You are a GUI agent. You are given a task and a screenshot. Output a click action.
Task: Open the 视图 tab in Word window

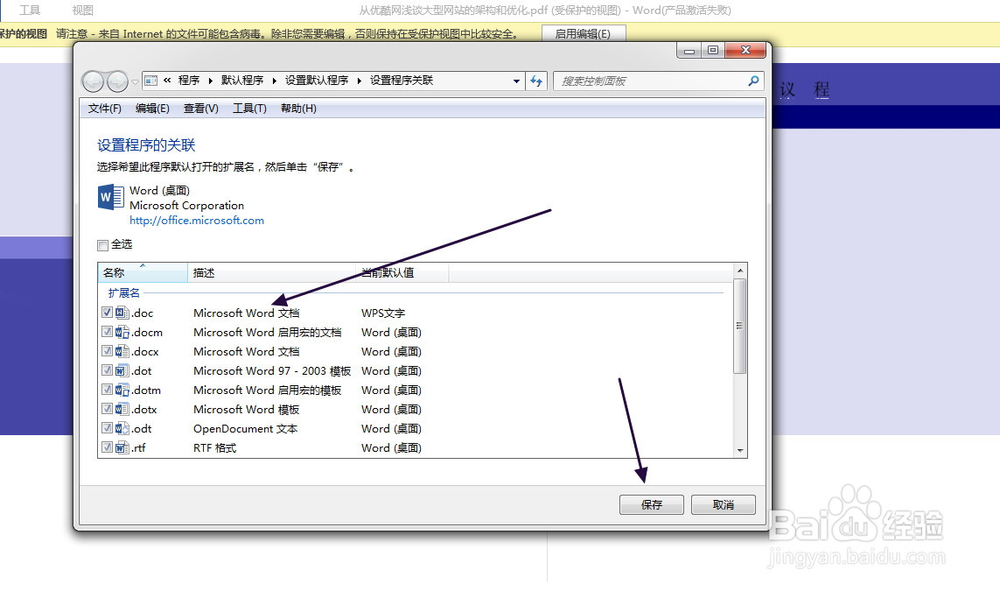click(83, 10)
